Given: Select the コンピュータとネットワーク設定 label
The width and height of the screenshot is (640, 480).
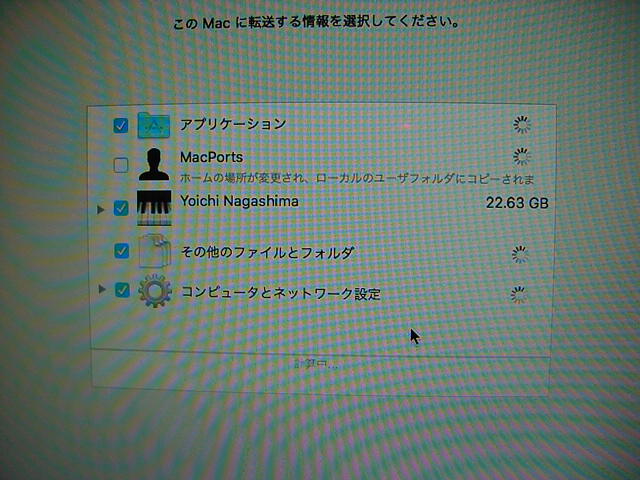Looking at the screenshot, I should pyautogui.click(x=281, y=293).
